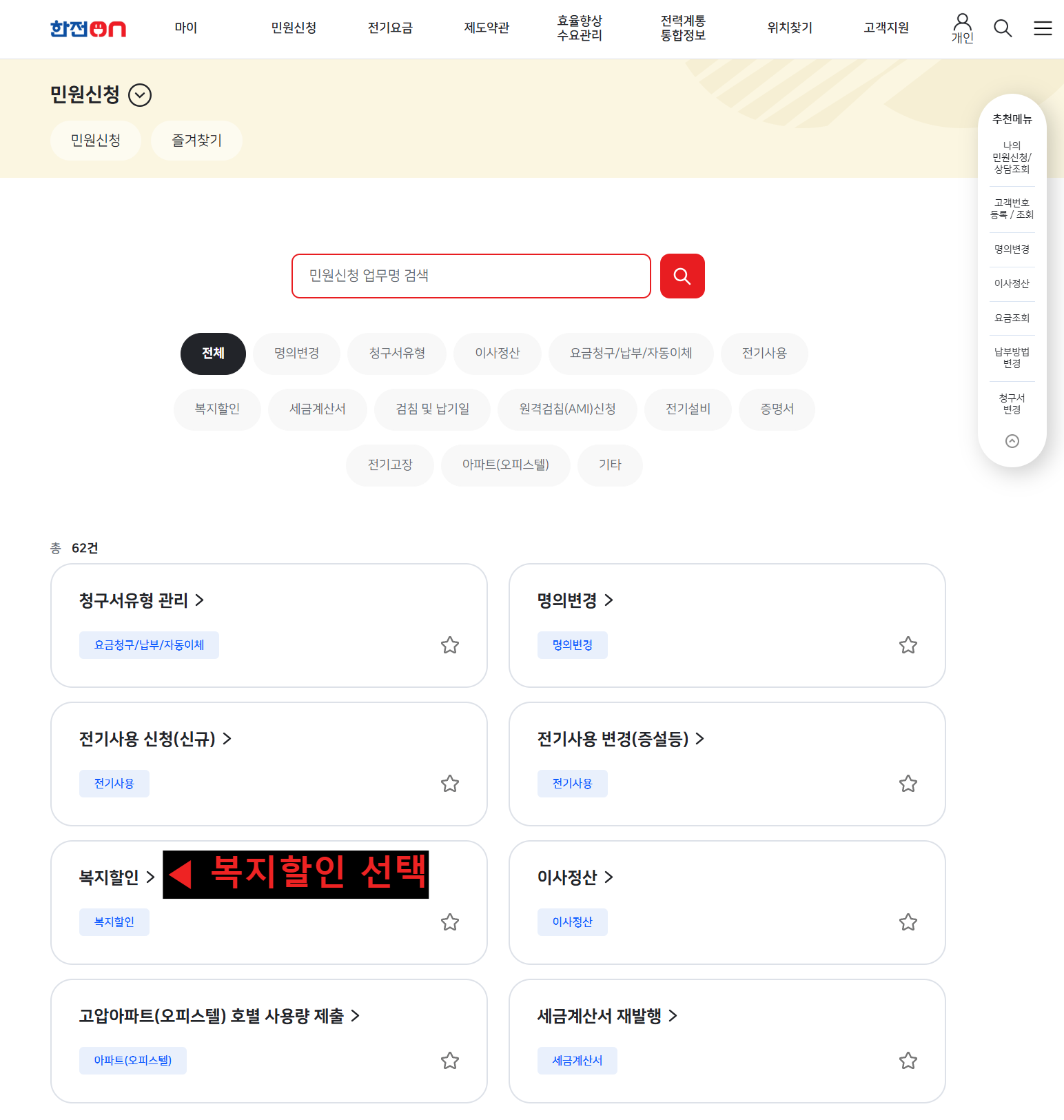
Task: Open 전기사용 변경(증설등) card title
Action: click(621, 739)
